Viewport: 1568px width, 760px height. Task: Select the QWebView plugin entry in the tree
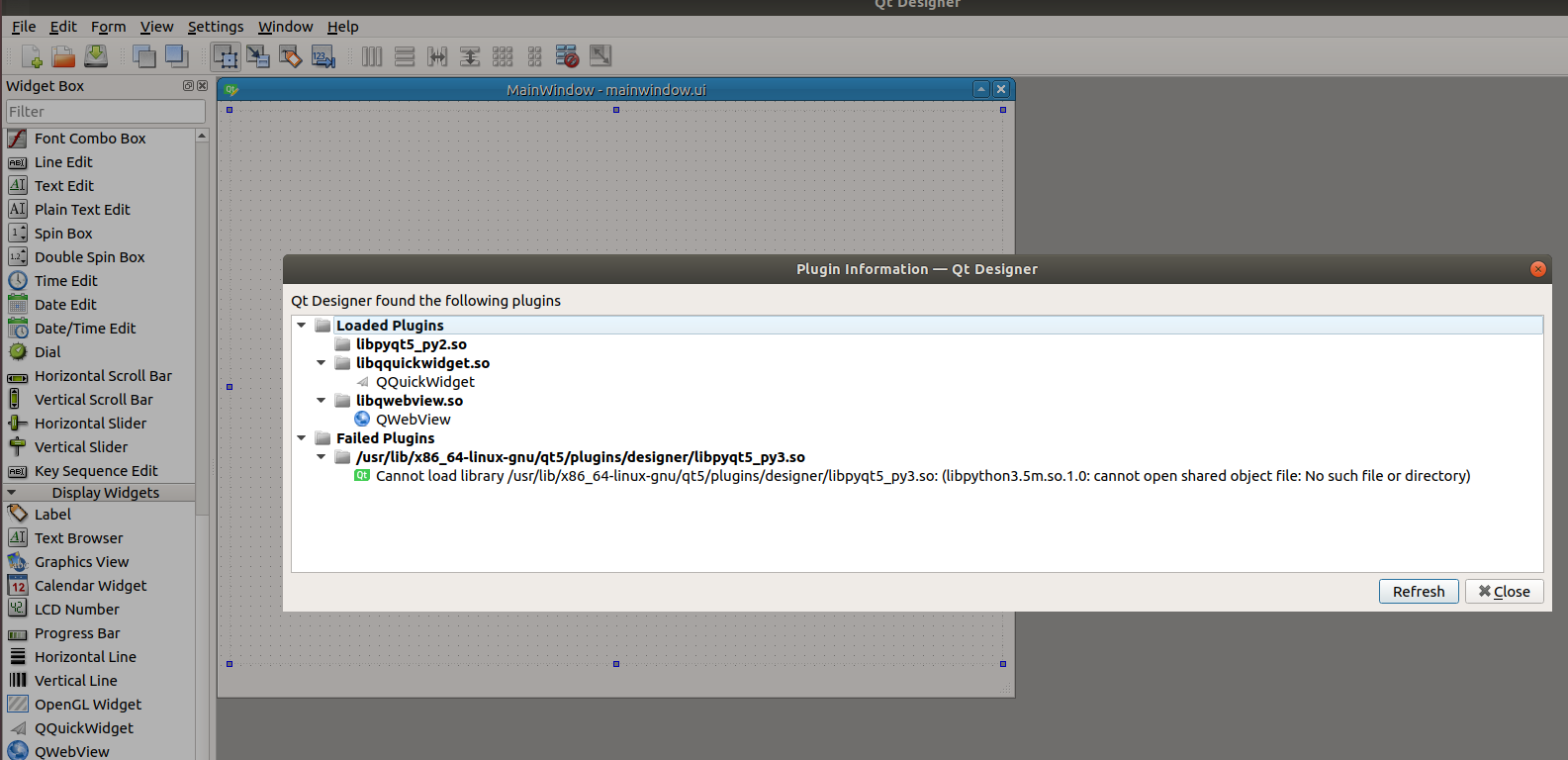tap(414, 420)
